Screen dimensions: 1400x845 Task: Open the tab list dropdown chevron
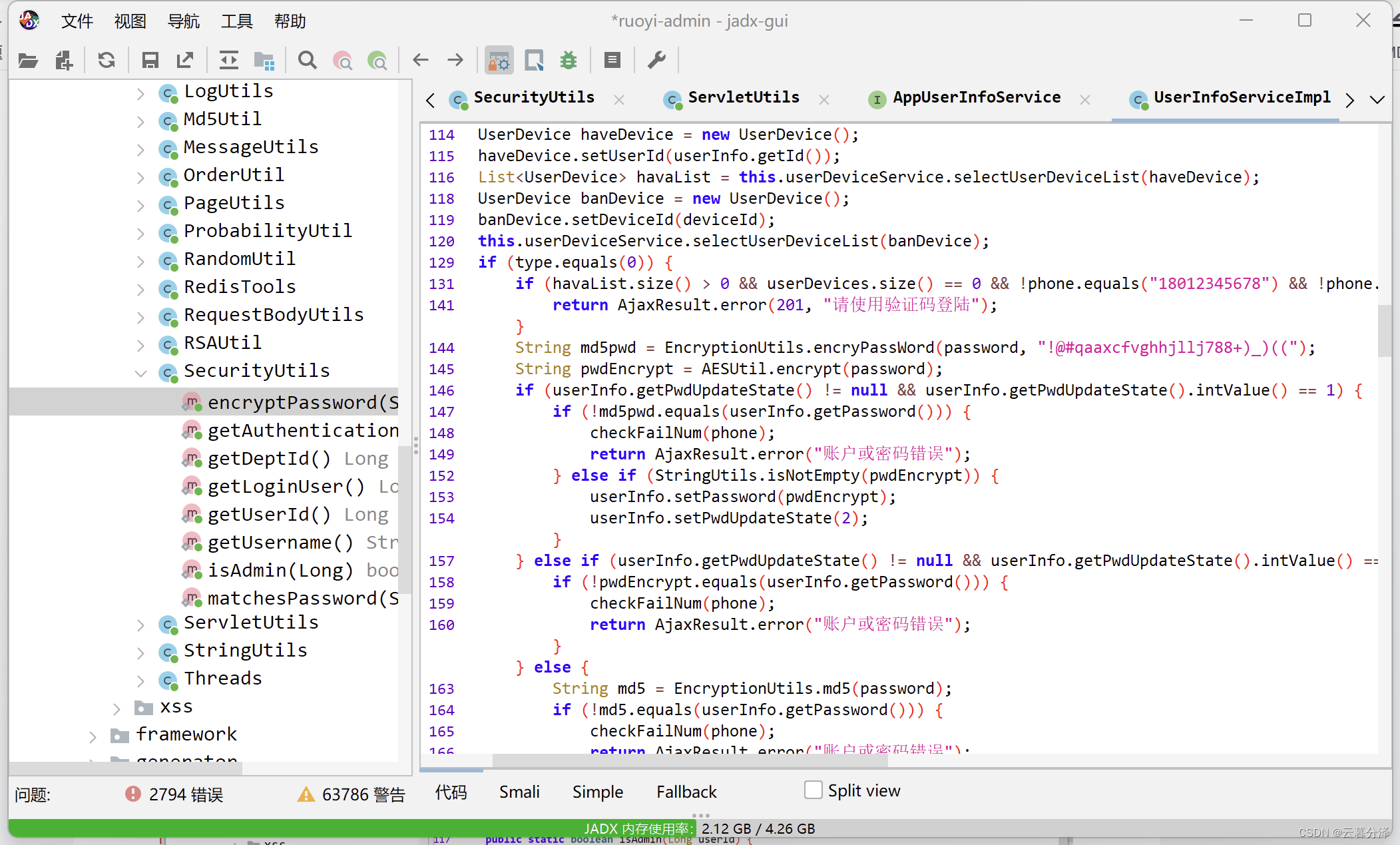1377,100
